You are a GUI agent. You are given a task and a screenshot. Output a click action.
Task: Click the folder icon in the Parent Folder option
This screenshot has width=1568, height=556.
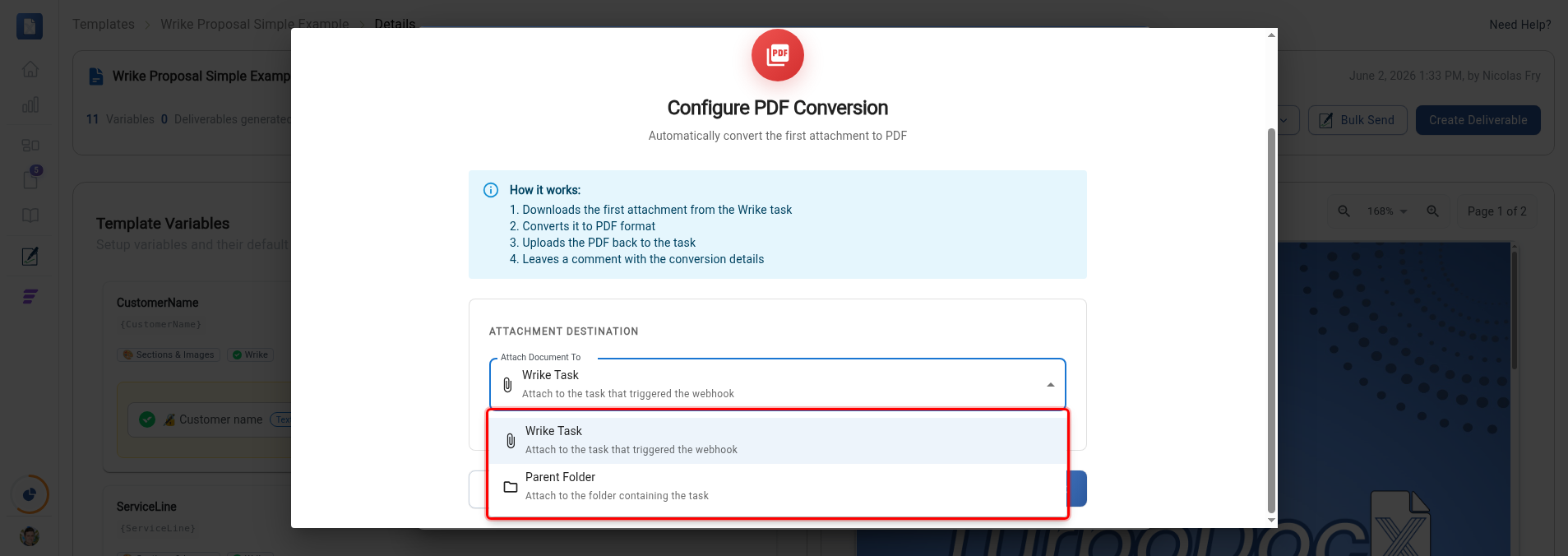(511, 487)
